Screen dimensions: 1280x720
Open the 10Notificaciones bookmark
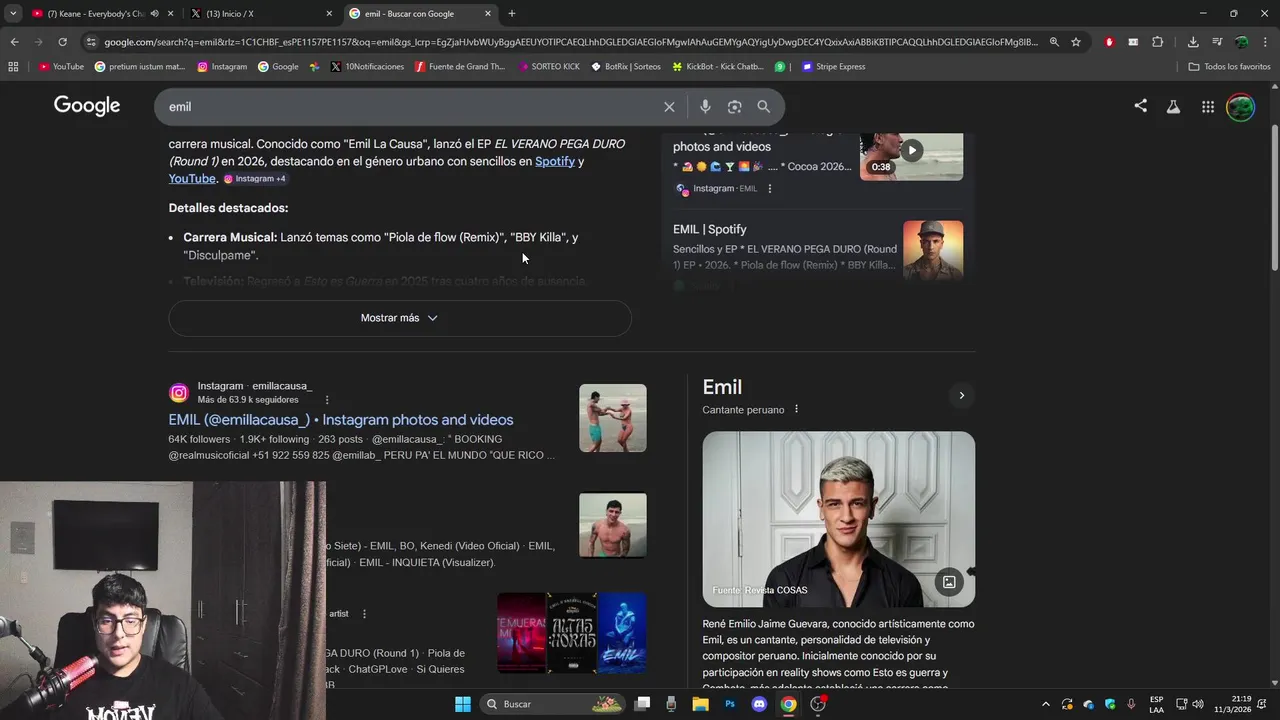click(x=367, y=67)
